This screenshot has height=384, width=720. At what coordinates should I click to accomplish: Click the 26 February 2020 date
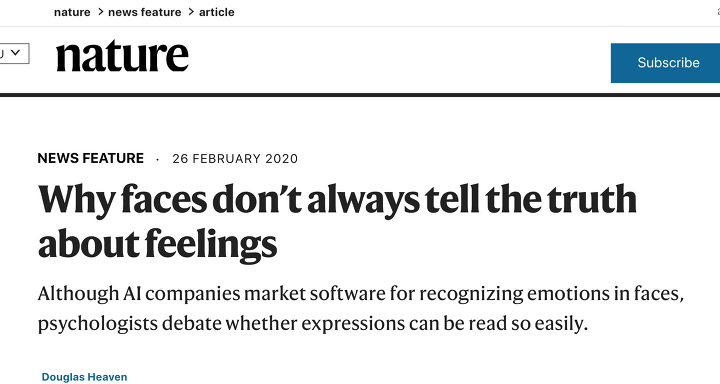[235, 159]
